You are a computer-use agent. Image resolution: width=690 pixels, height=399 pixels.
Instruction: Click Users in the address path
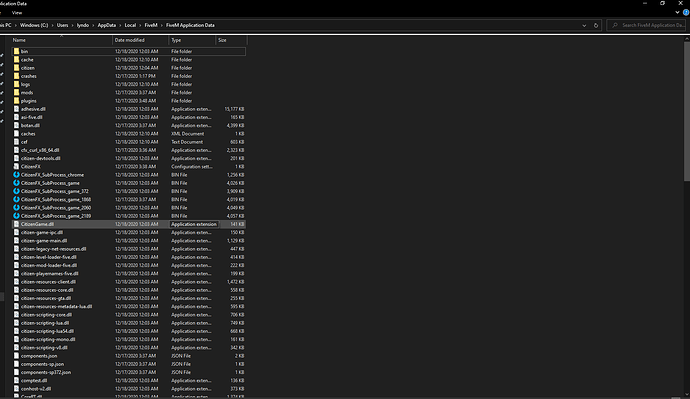62,25
